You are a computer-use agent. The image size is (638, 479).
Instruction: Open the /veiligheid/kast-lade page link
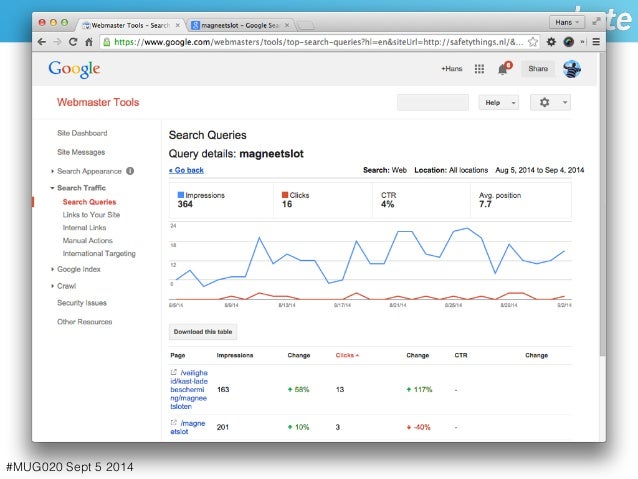coord(189,389)
